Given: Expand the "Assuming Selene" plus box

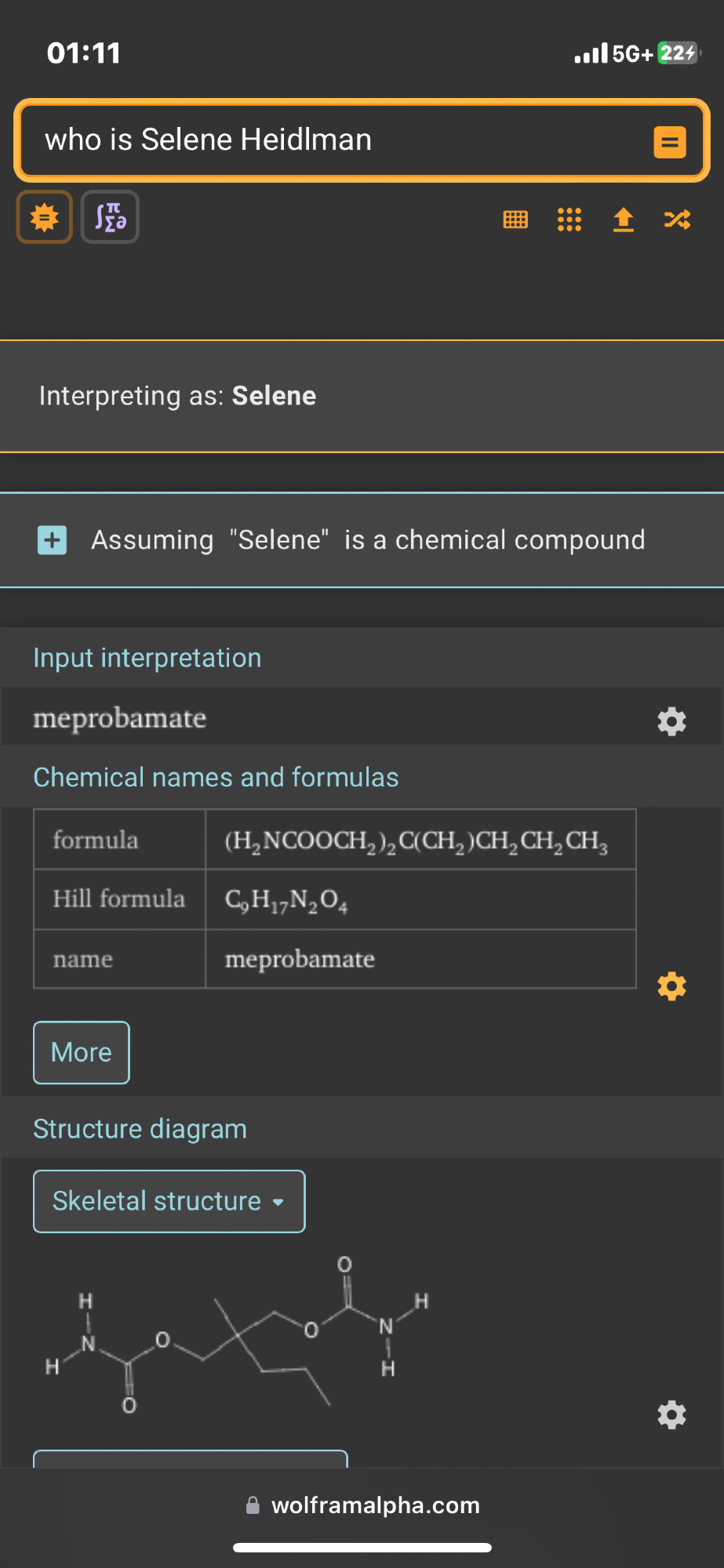Looking at the screenshot, I should [x=53, y=540].
